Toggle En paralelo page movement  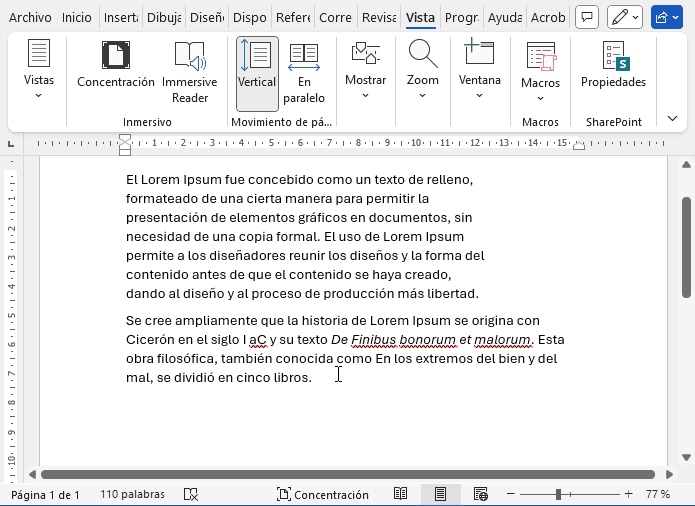[x=304, y=72]
